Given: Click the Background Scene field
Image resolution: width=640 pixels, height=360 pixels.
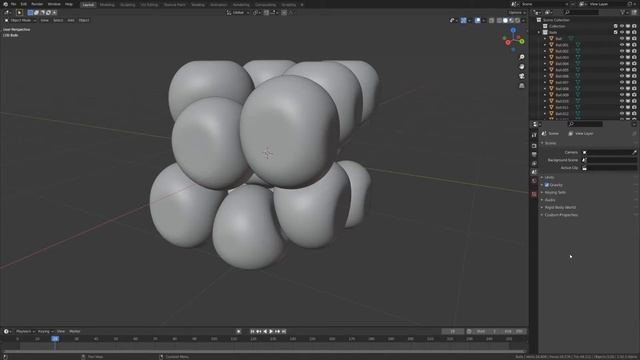Looking at the screenshot, I should tap(609, 160).
